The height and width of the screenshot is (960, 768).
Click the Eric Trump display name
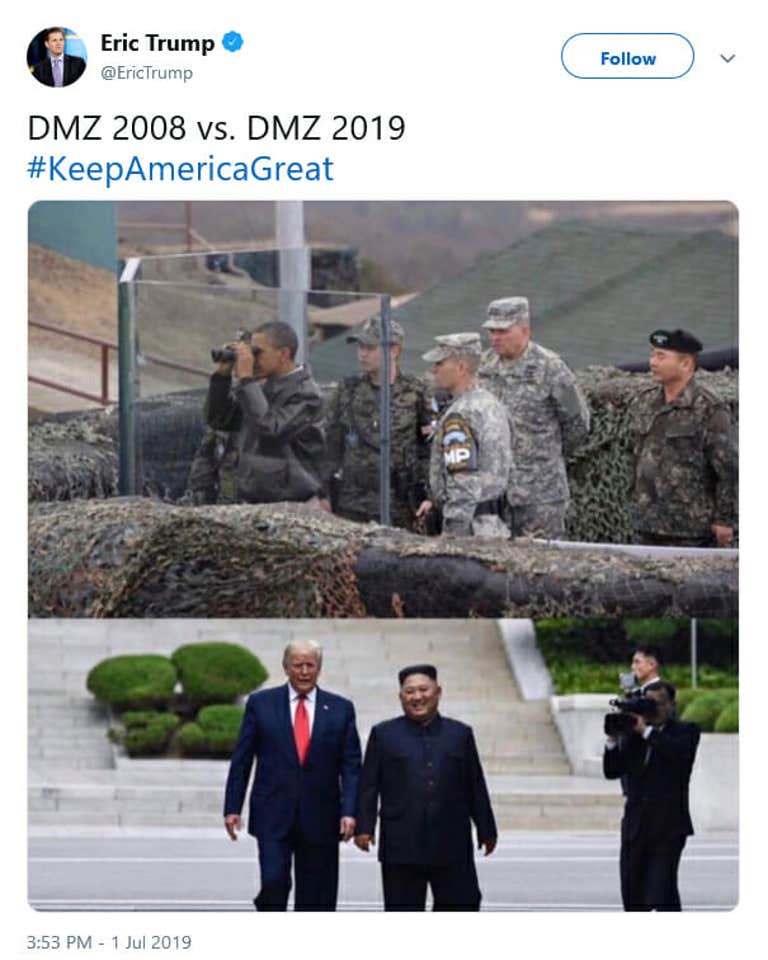(x=157, y=43)
